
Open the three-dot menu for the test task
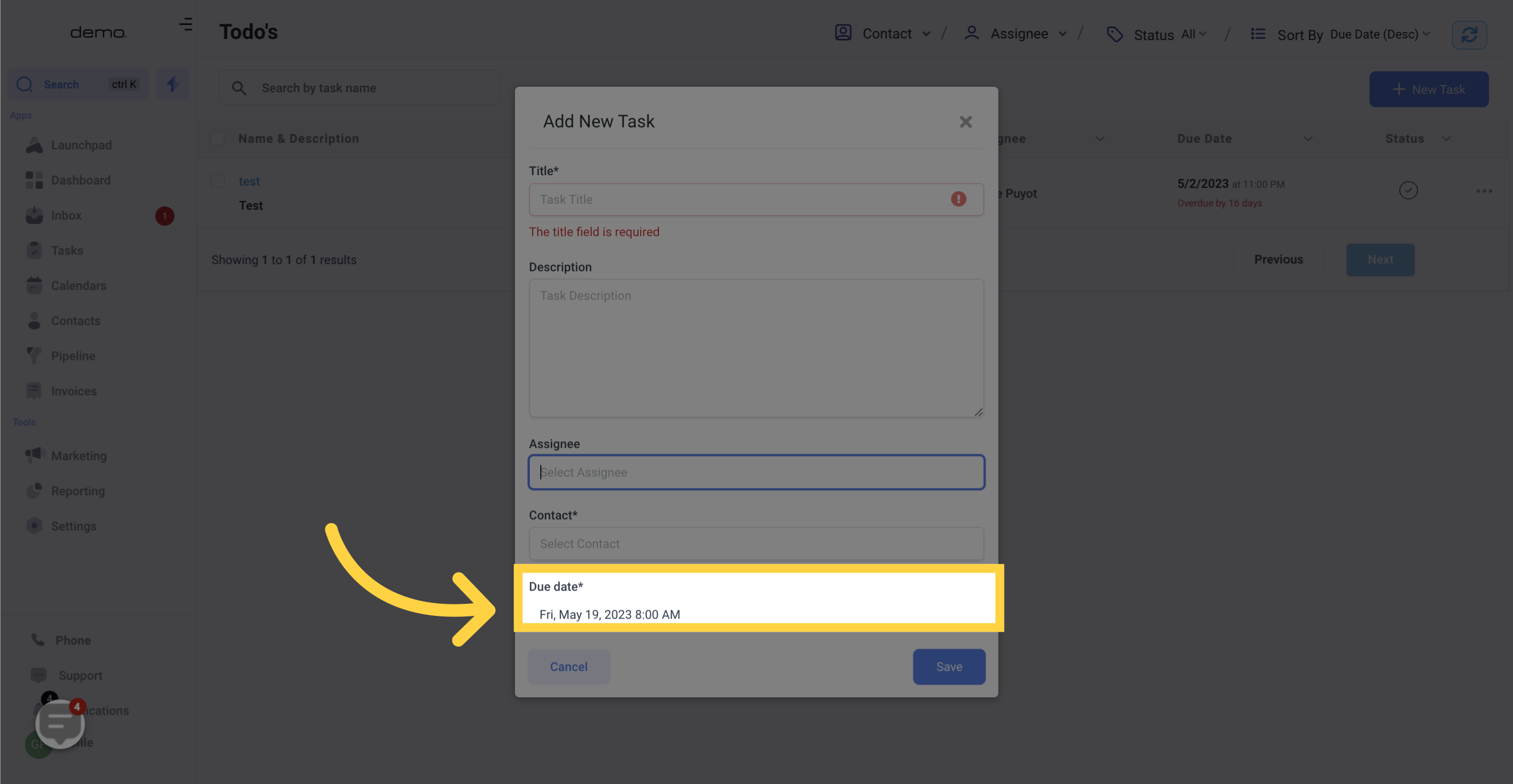tap(1484, 191)
